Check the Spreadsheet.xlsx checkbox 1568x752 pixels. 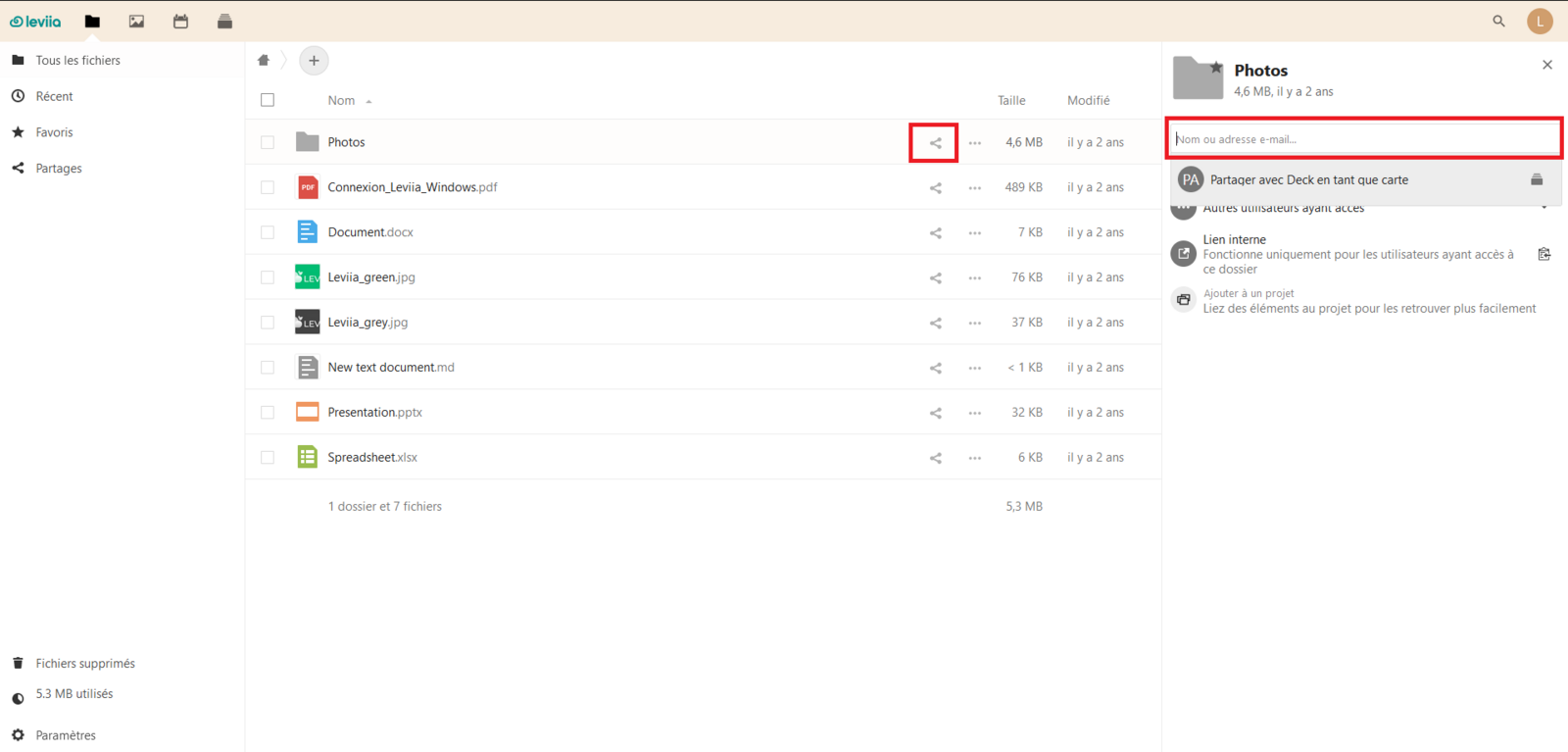(x=268, y=458)
